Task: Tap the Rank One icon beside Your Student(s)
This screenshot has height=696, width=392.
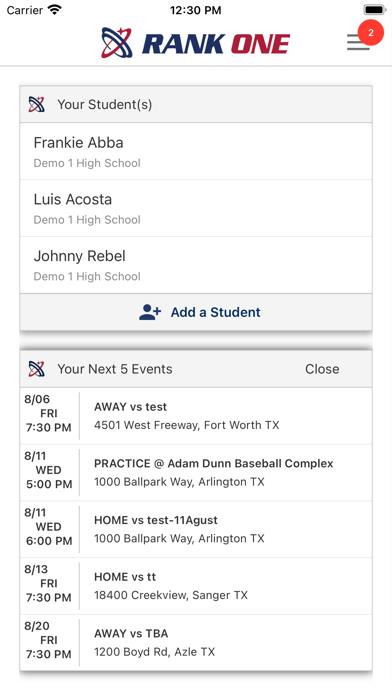Action: pos(36,104)
